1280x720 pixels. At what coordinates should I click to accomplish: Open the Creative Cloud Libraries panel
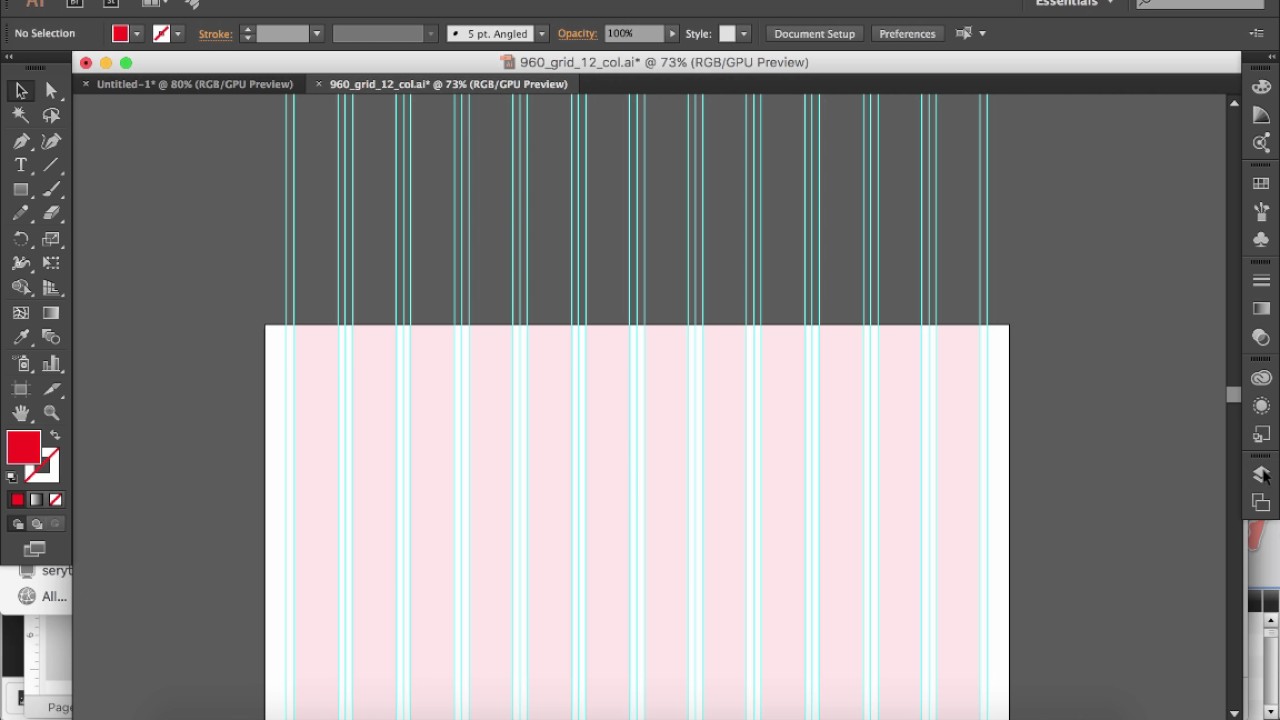[x=1261, y=378]
